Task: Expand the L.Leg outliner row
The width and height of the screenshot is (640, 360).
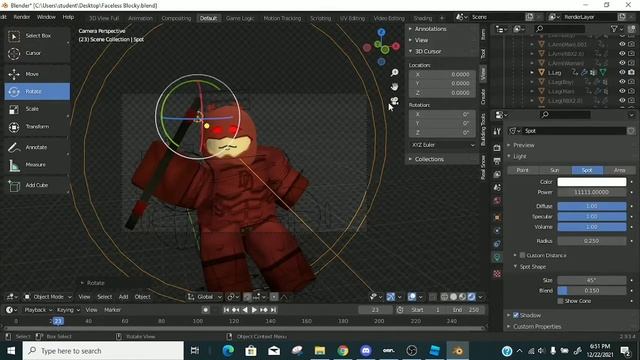Action: click(x=532, y=72)
